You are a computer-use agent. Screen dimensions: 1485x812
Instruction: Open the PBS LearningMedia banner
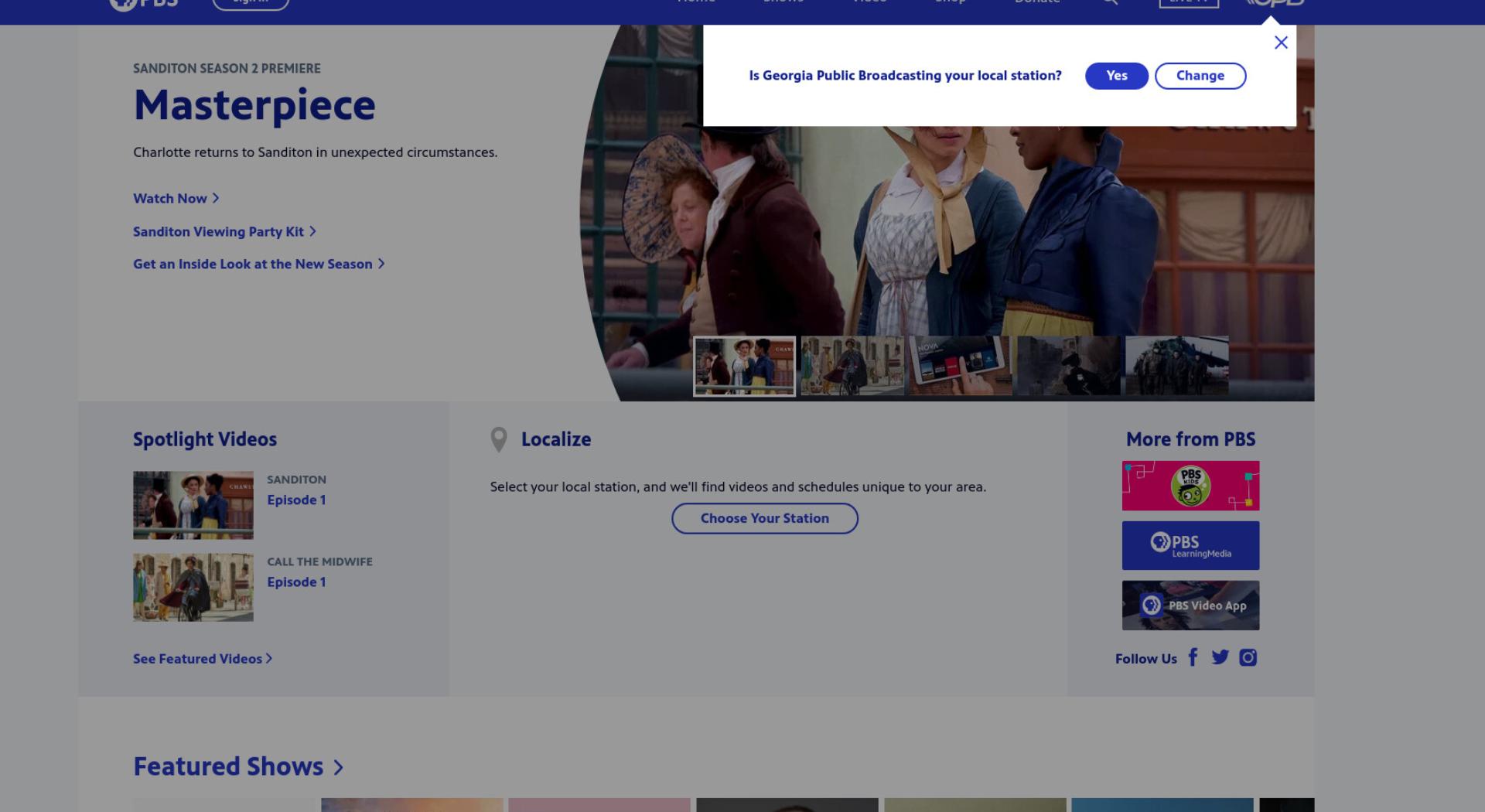(1190, 545)
